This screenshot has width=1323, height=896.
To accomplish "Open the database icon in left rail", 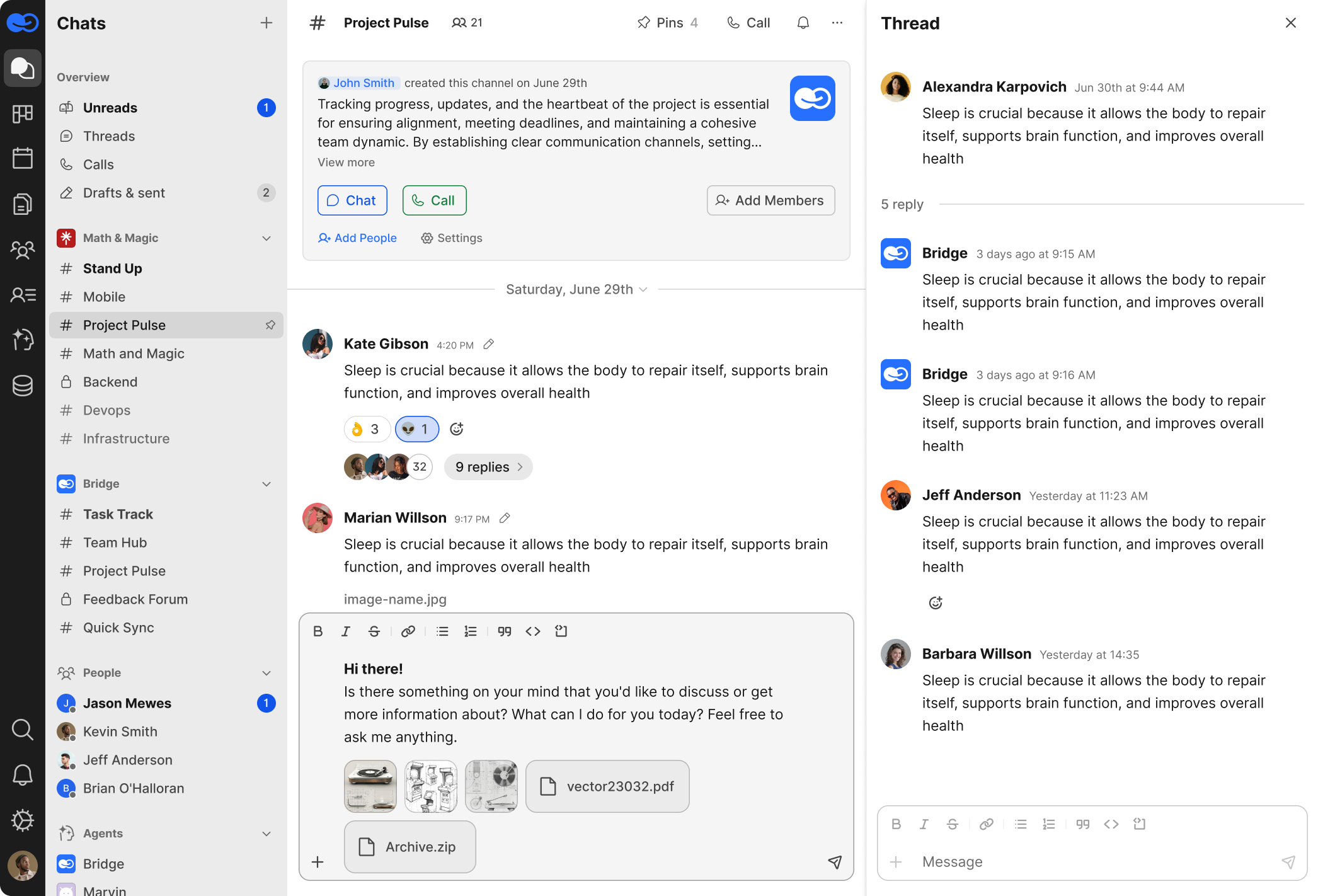I will pos(23,385).
